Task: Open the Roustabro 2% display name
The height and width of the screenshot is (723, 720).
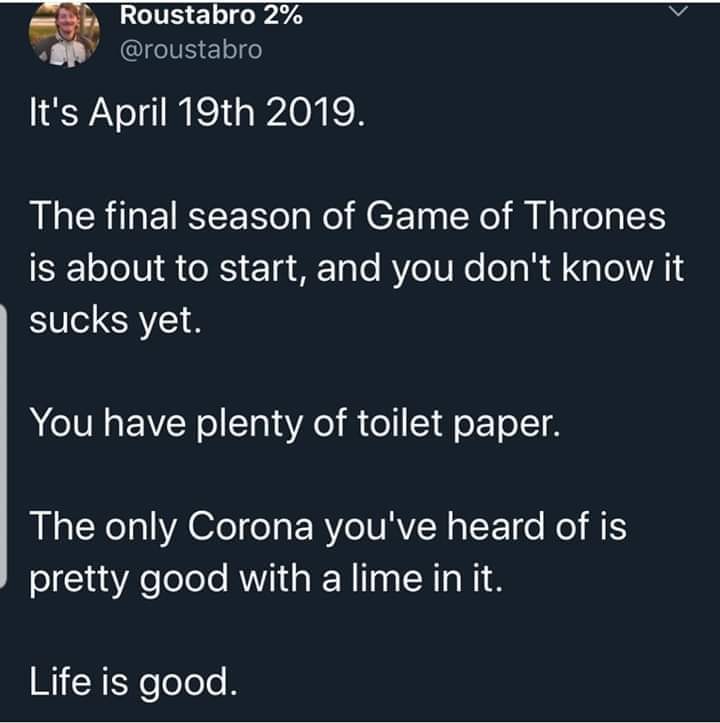Action: [x=211, y=16]
